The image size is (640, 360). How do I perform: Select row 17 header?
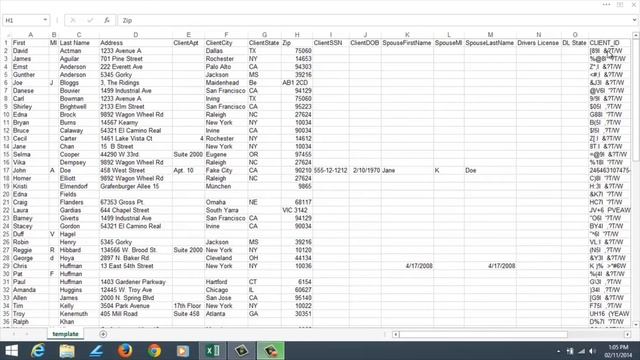point(6,170)
